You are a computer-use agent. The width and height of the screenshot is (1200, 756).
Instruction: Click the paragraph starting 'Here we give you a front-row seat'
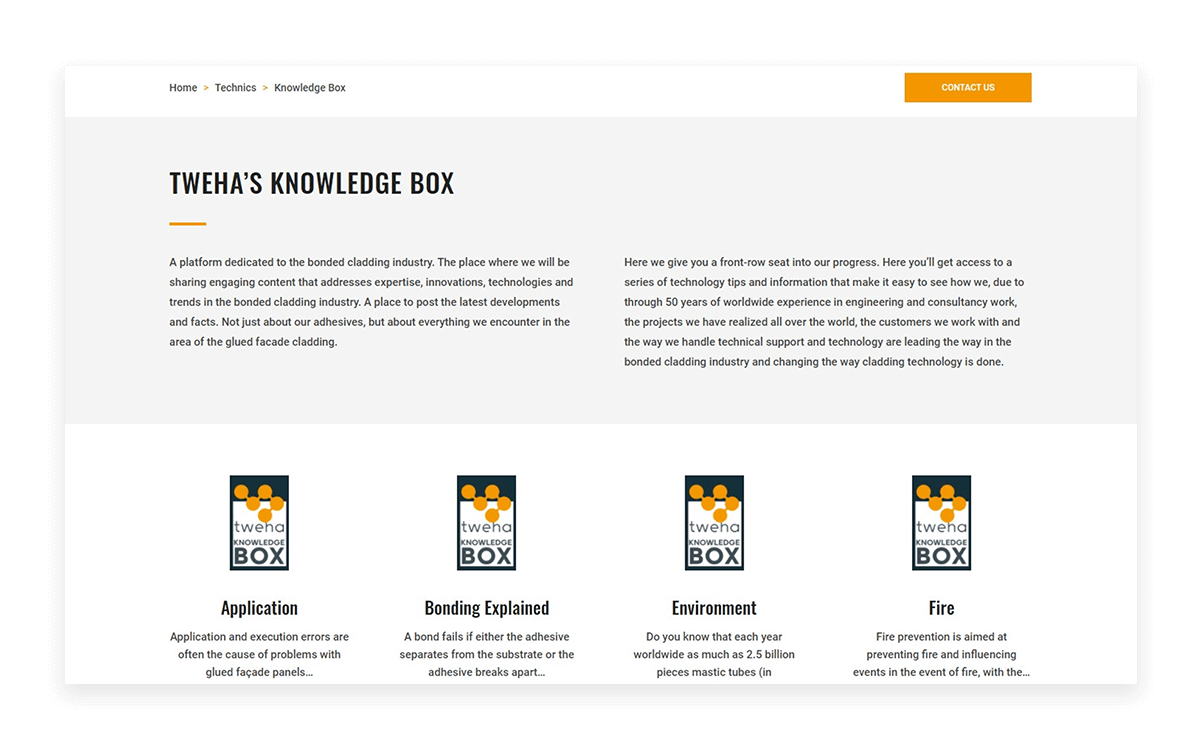[x=824, y=312]
